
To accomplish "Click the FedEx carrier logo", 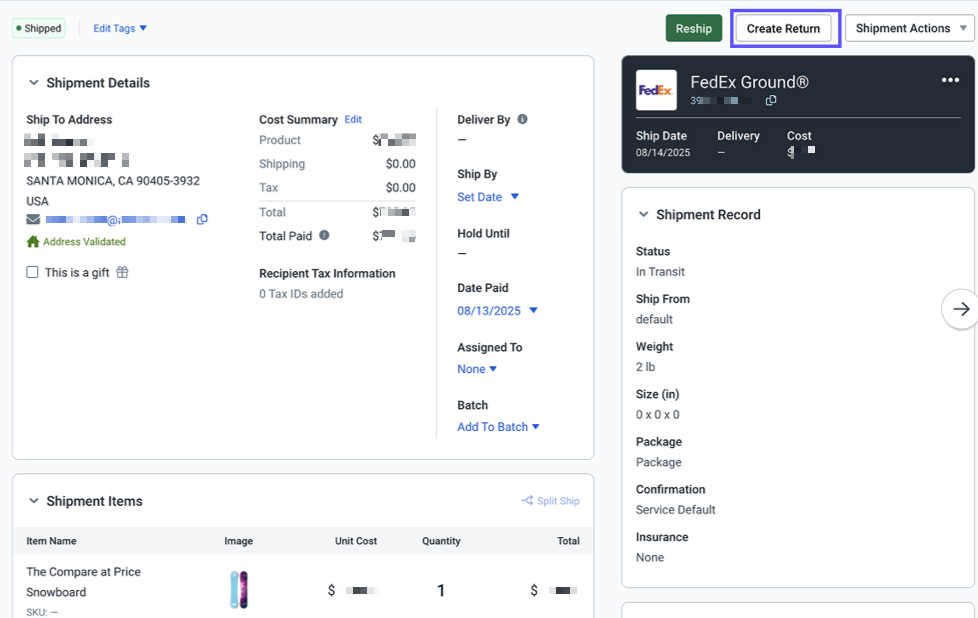I will pyautogui.click(x=656, y=90).
